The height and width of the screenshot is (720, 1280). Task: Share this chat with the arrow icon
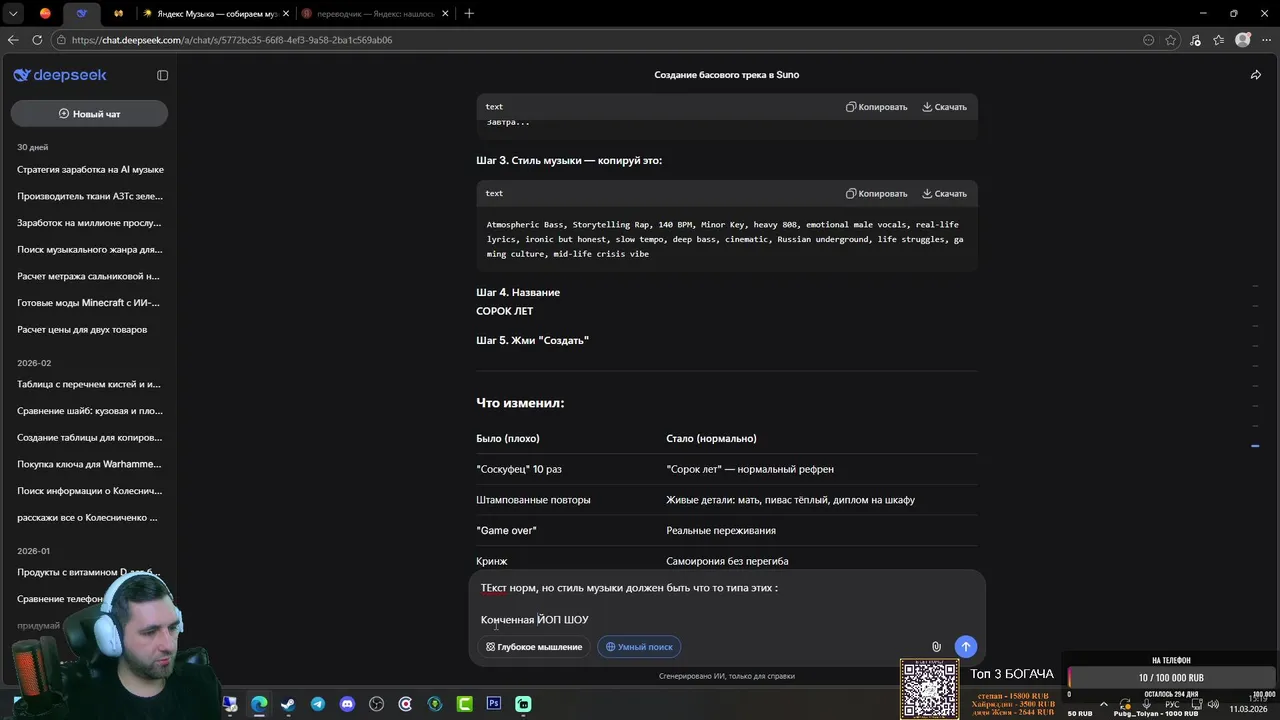[x=1255, y=75]
